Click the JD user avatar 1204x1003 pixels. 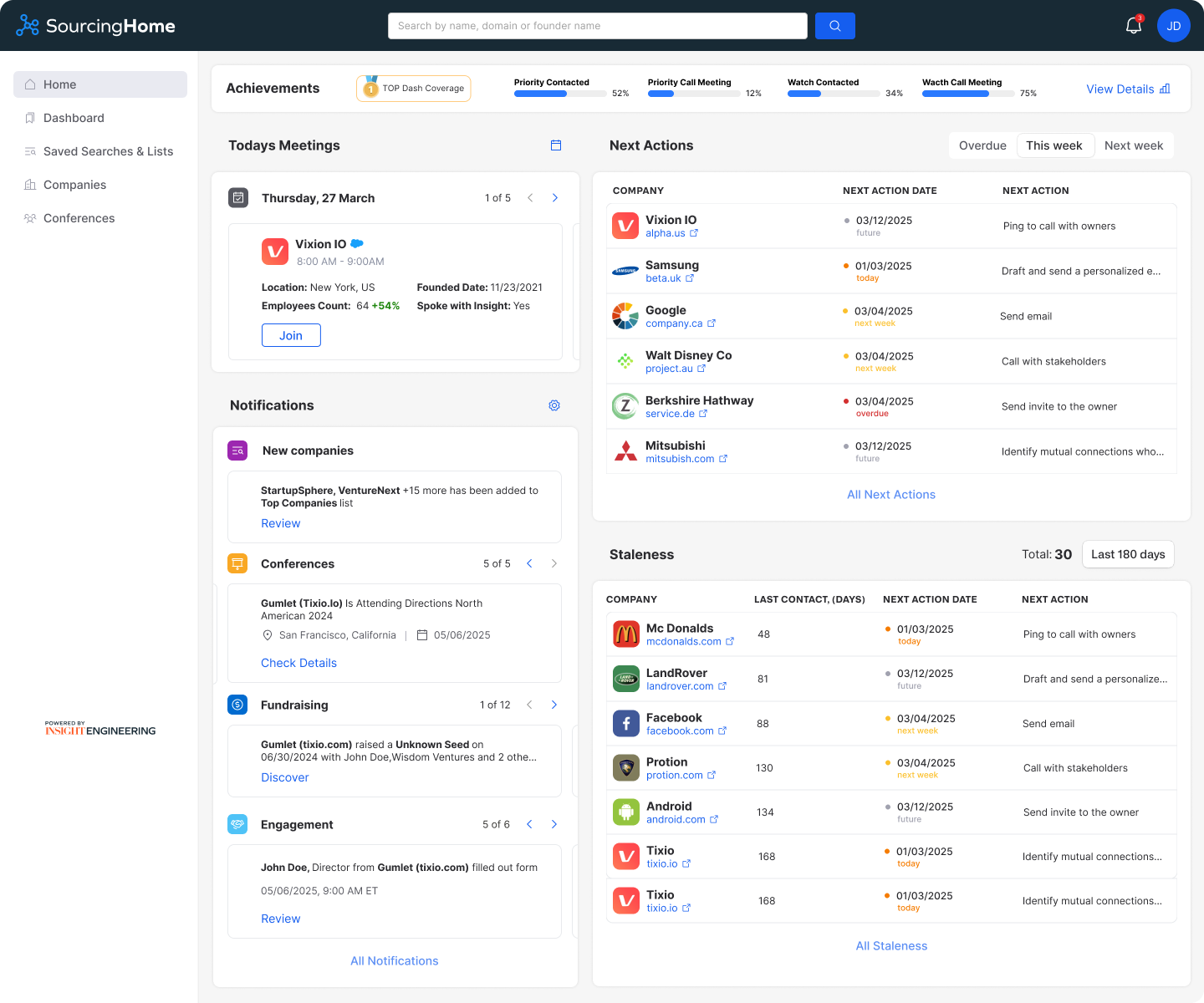(x=1173, y=26)
